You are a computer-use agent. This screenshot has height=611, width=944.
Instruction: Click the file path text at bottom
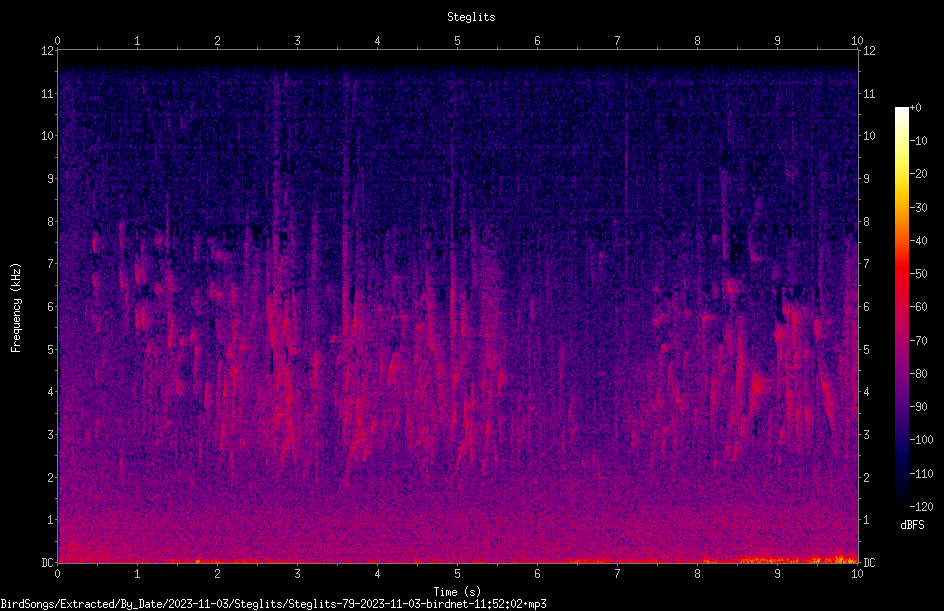273,604
